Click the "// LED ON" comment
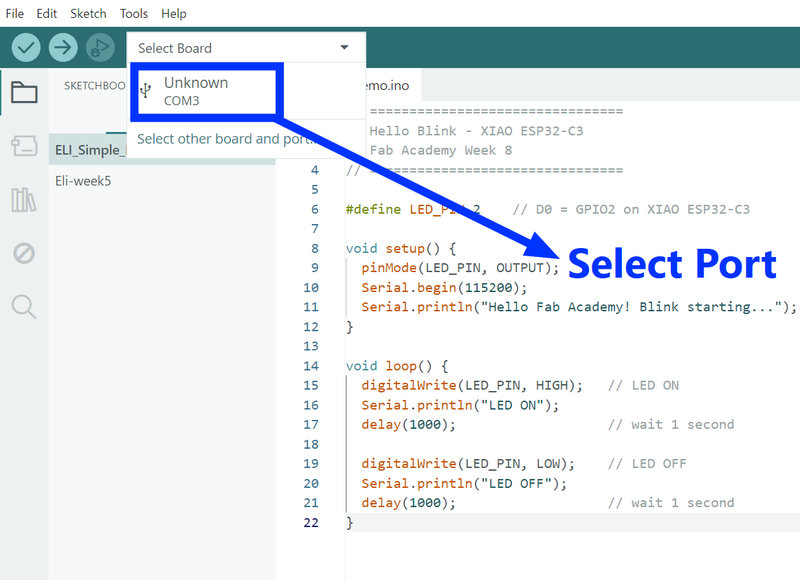Screen dimensions: 800x580 point(643,385)
